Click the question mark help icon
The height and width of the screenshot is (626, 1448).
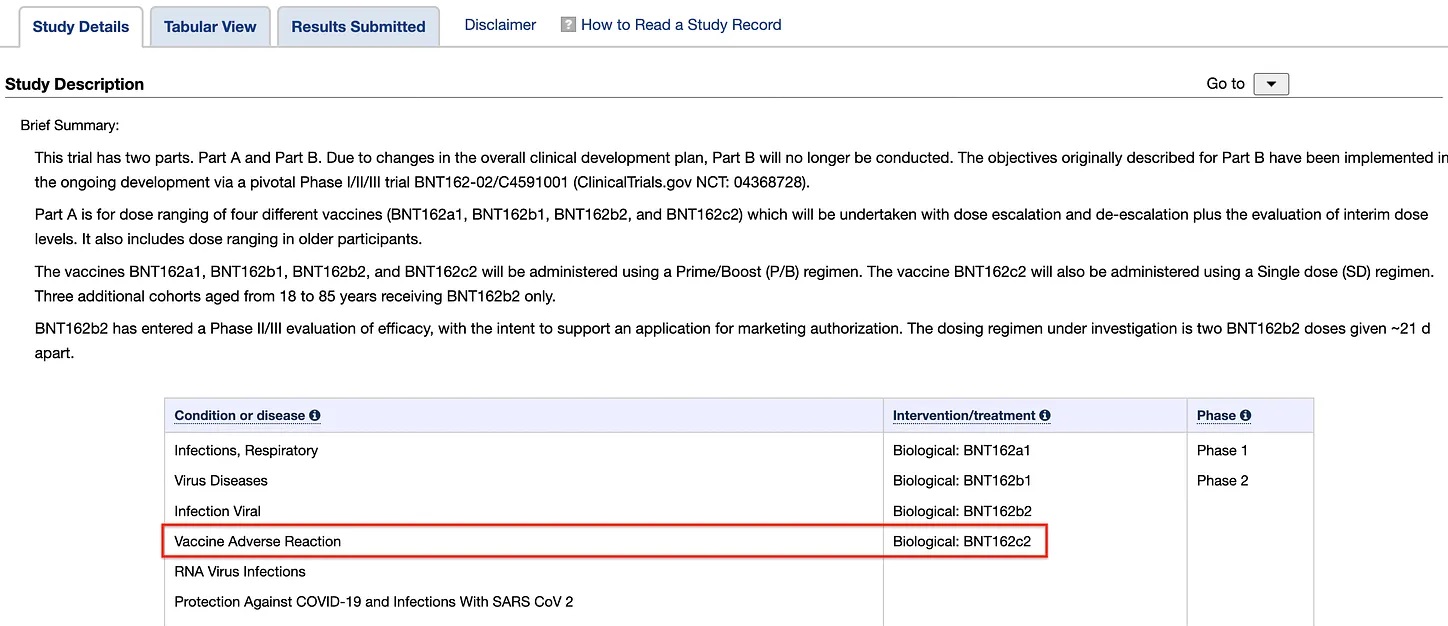[568, 25]
